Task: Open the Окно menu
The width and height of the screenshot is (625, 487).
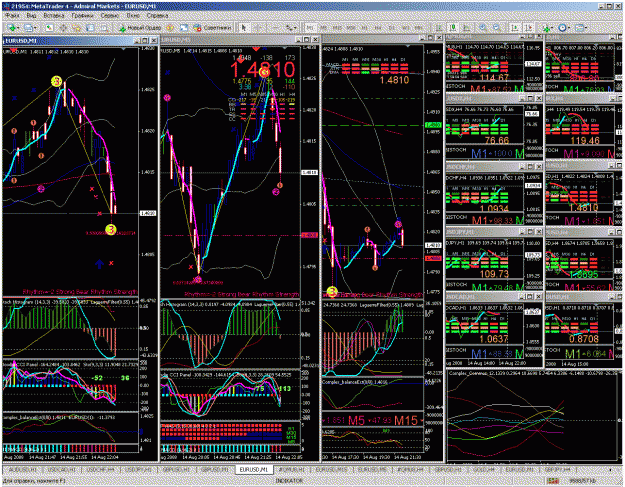Action: click(x=133, y=16)
